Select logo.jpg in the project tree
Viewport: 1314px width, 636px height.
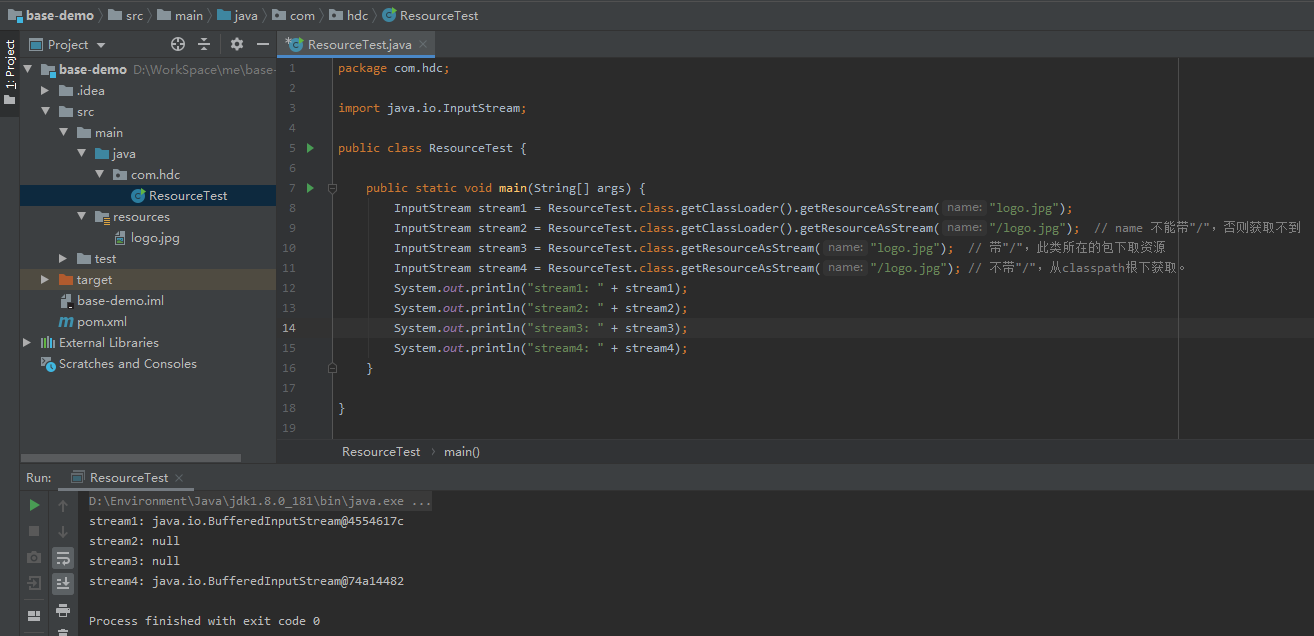click(148, 238)
